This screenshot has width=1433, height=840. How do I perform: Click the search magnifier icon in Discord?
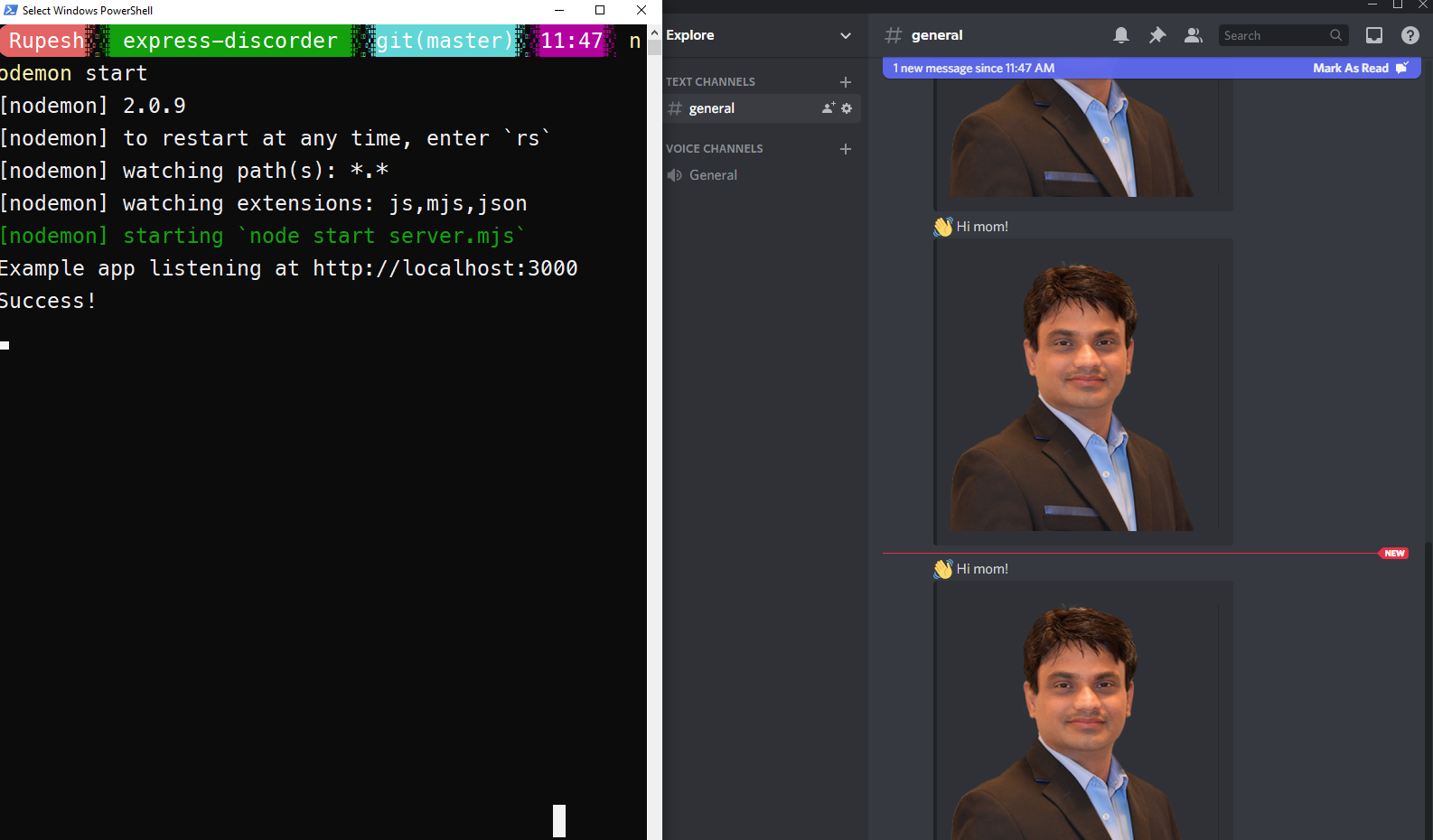tap(1335, 35)
